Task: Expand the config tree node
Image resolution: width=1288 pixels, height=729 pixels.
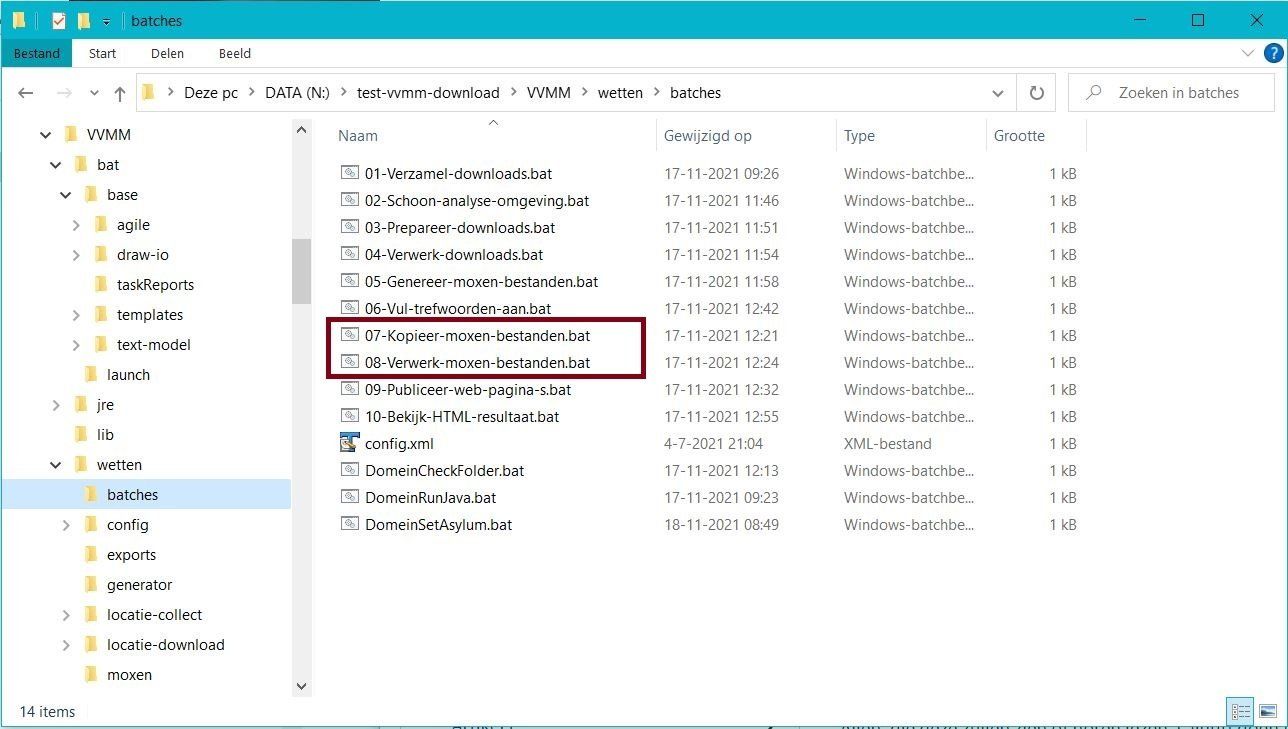Action: [66, 525]
